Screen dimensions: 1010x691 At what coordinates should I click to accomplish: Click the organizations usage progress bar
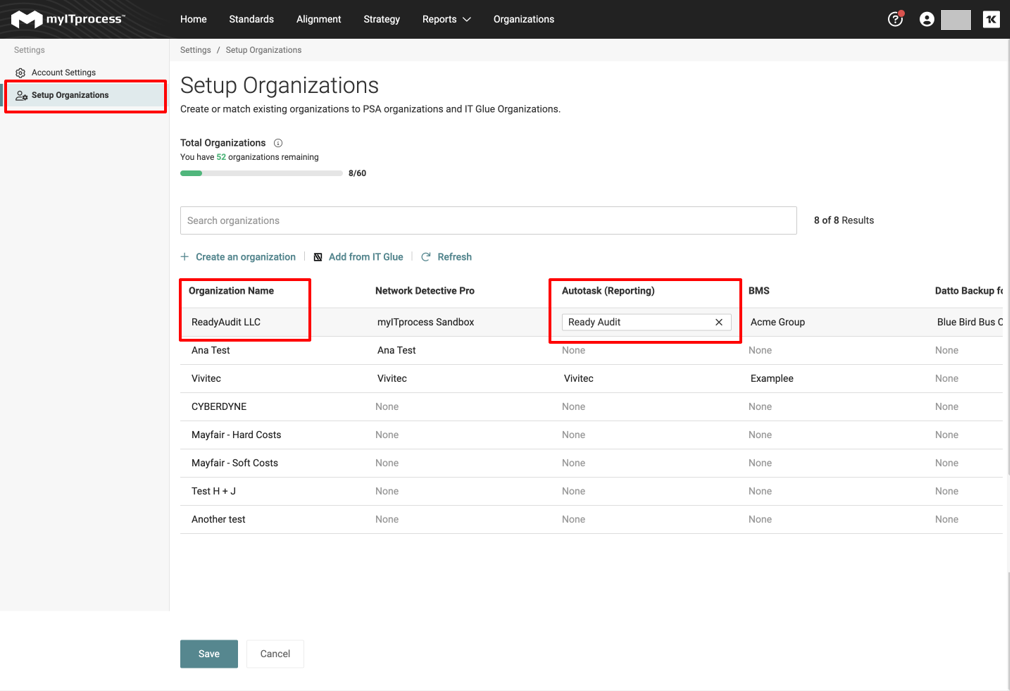click(262, 173)
